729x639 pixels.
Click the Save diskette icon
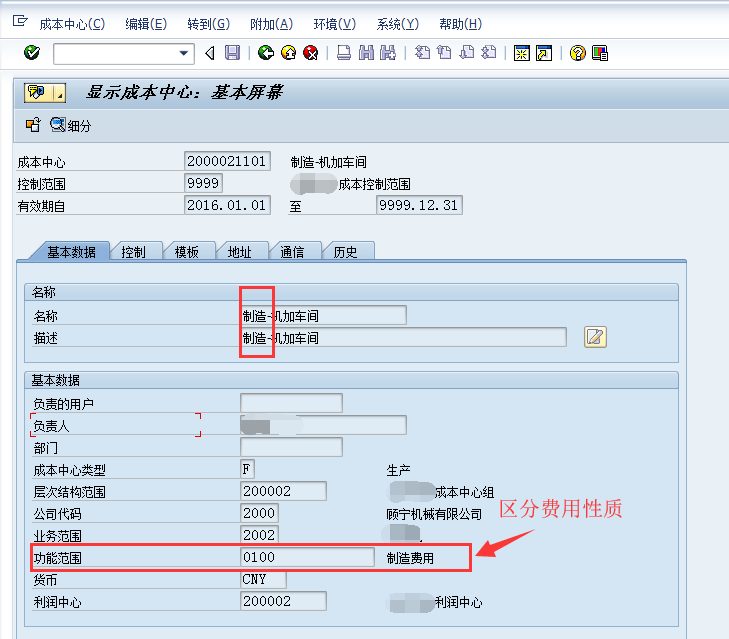point(232,53)
